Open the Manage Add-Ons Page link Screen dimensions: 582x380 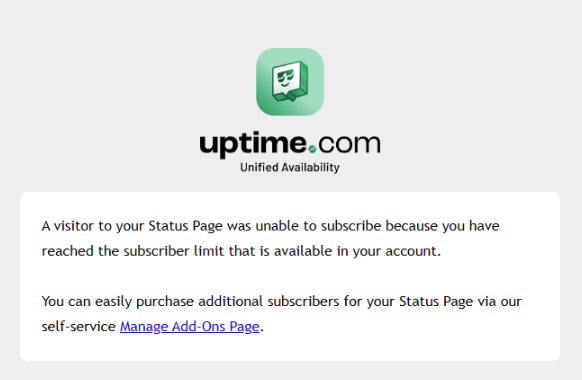(x=190, y=327)
